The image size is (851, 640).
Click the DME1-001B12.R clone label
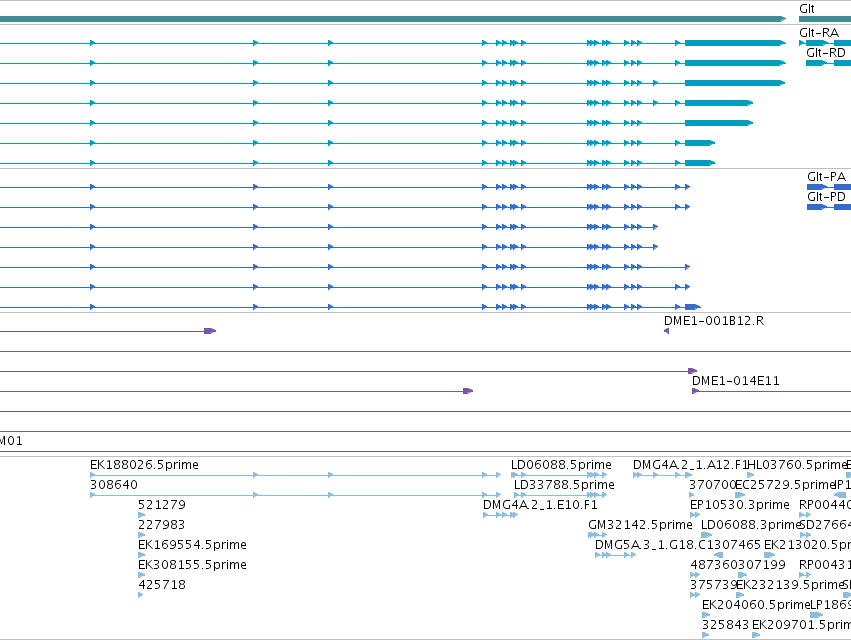(x=714, y=321)
